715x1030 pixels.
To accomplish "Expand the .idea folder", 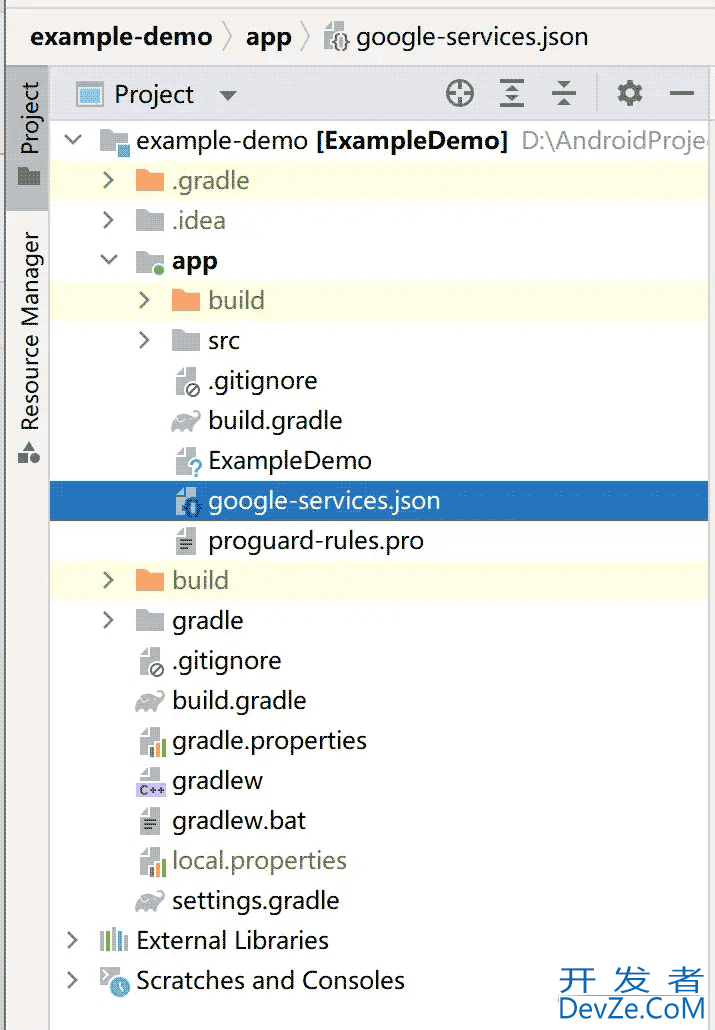I will [x=108, y=220].
